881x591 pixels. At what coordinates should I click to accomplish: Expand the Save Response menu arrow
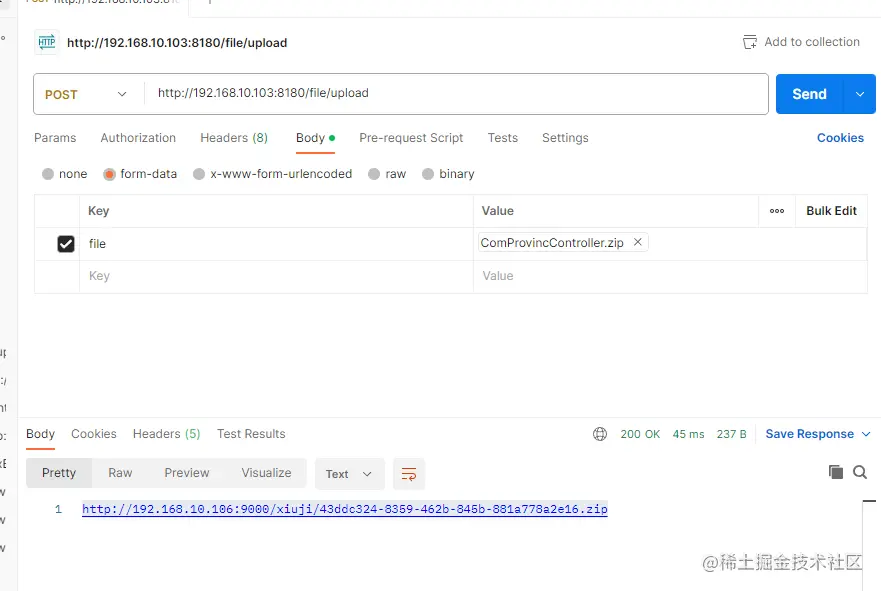(x=866, y=434)
